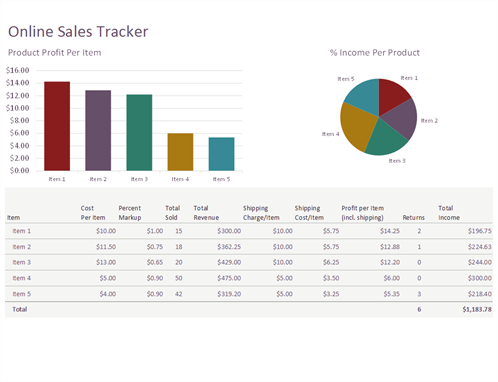Screen dimensions: 498x382
Task: Select the $0.65 markup cell
Action: [155, 262]
